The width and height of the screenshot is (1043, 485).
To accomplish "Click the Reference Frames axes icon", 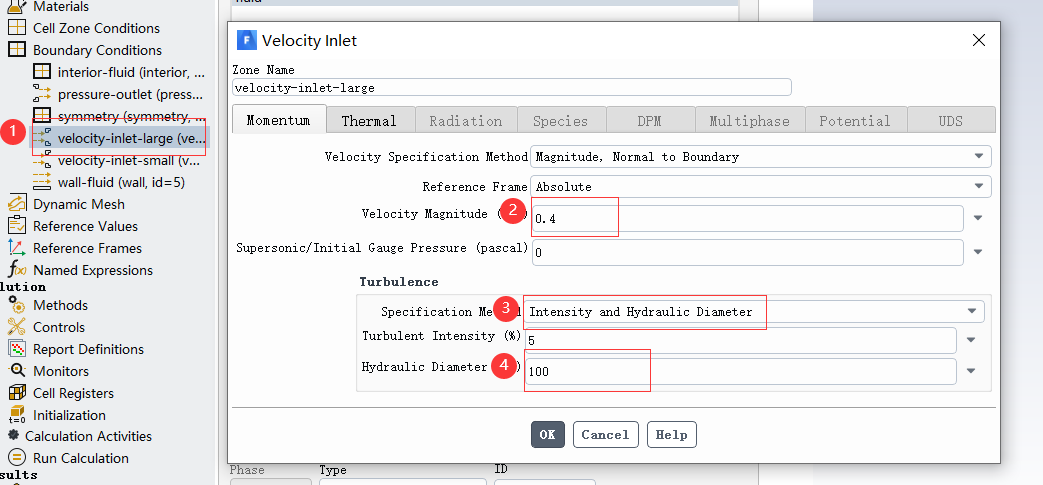I will [x=16, y=248].
